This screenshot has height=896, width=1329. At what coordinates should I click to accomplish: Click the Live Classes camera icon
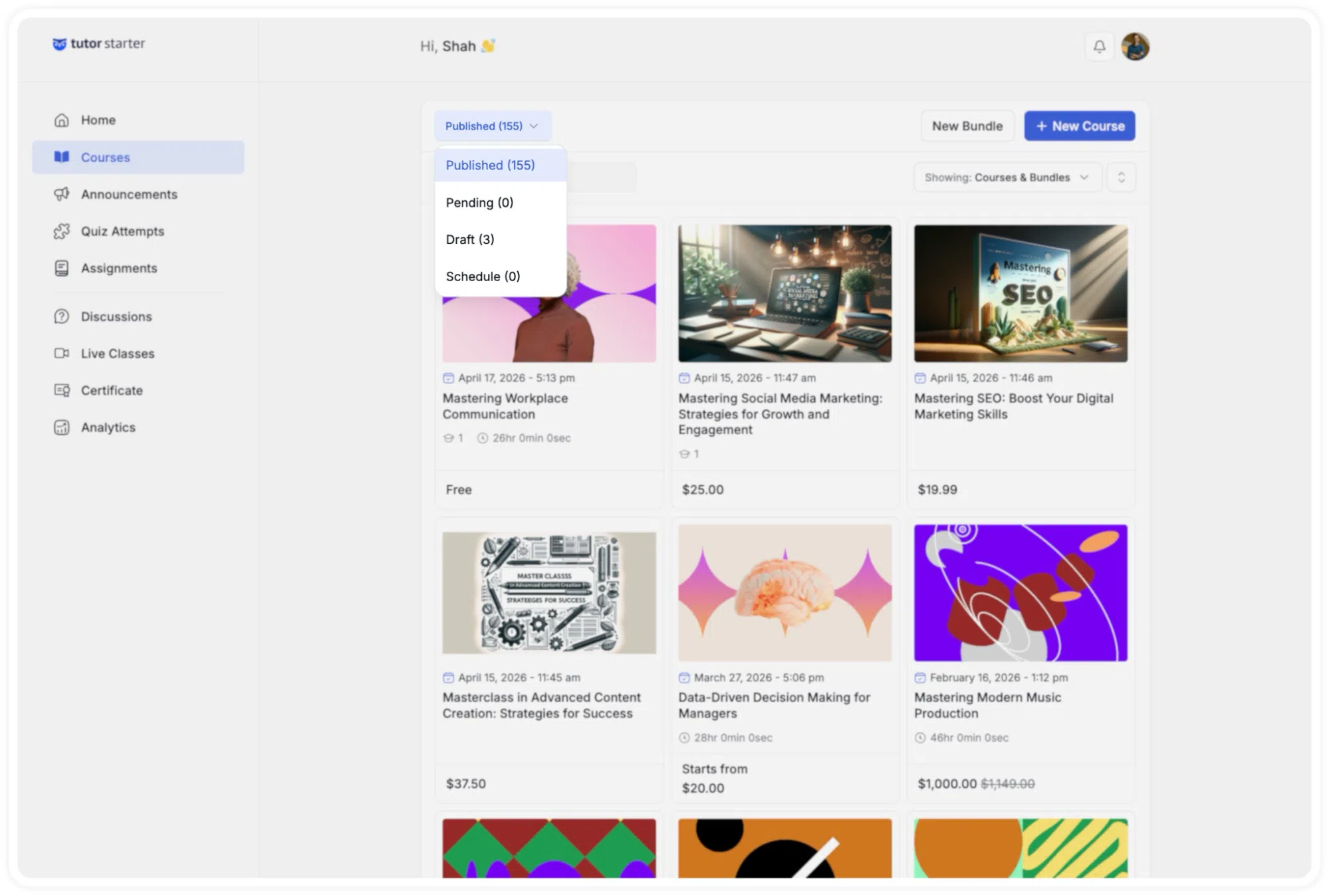[x=62, y=353]
